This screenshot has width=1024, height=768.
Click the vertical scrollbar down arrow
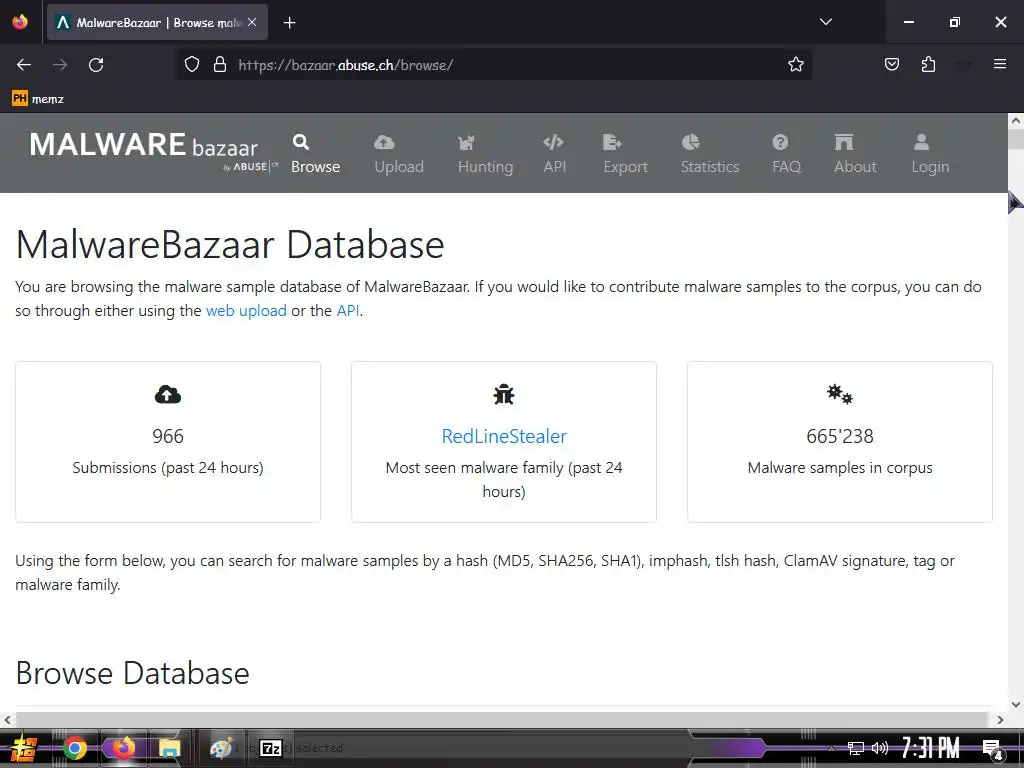tap(1016, 704)
